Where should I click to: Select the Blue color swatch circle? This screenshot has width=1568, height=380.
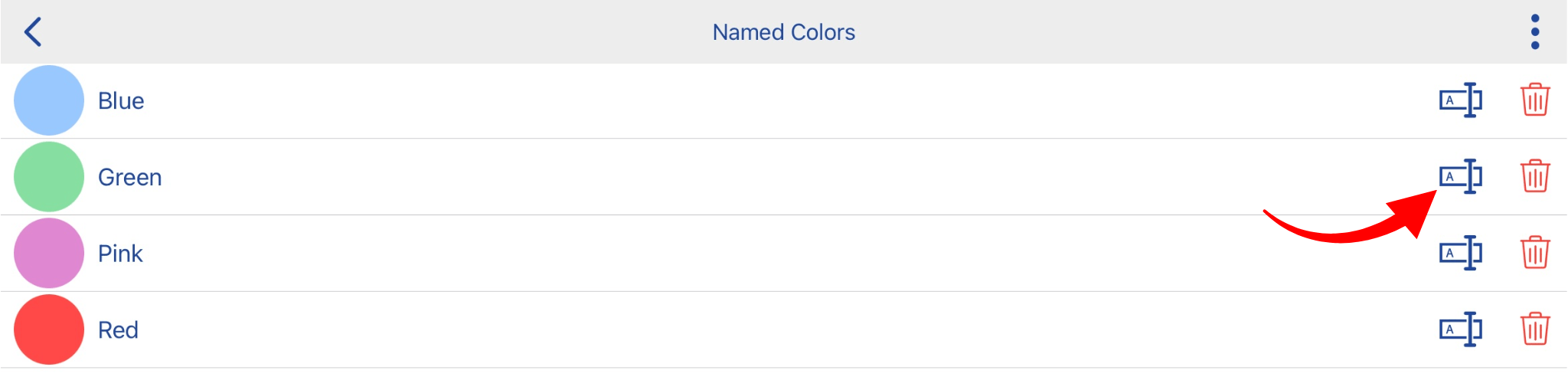click(x=49, y=100)
